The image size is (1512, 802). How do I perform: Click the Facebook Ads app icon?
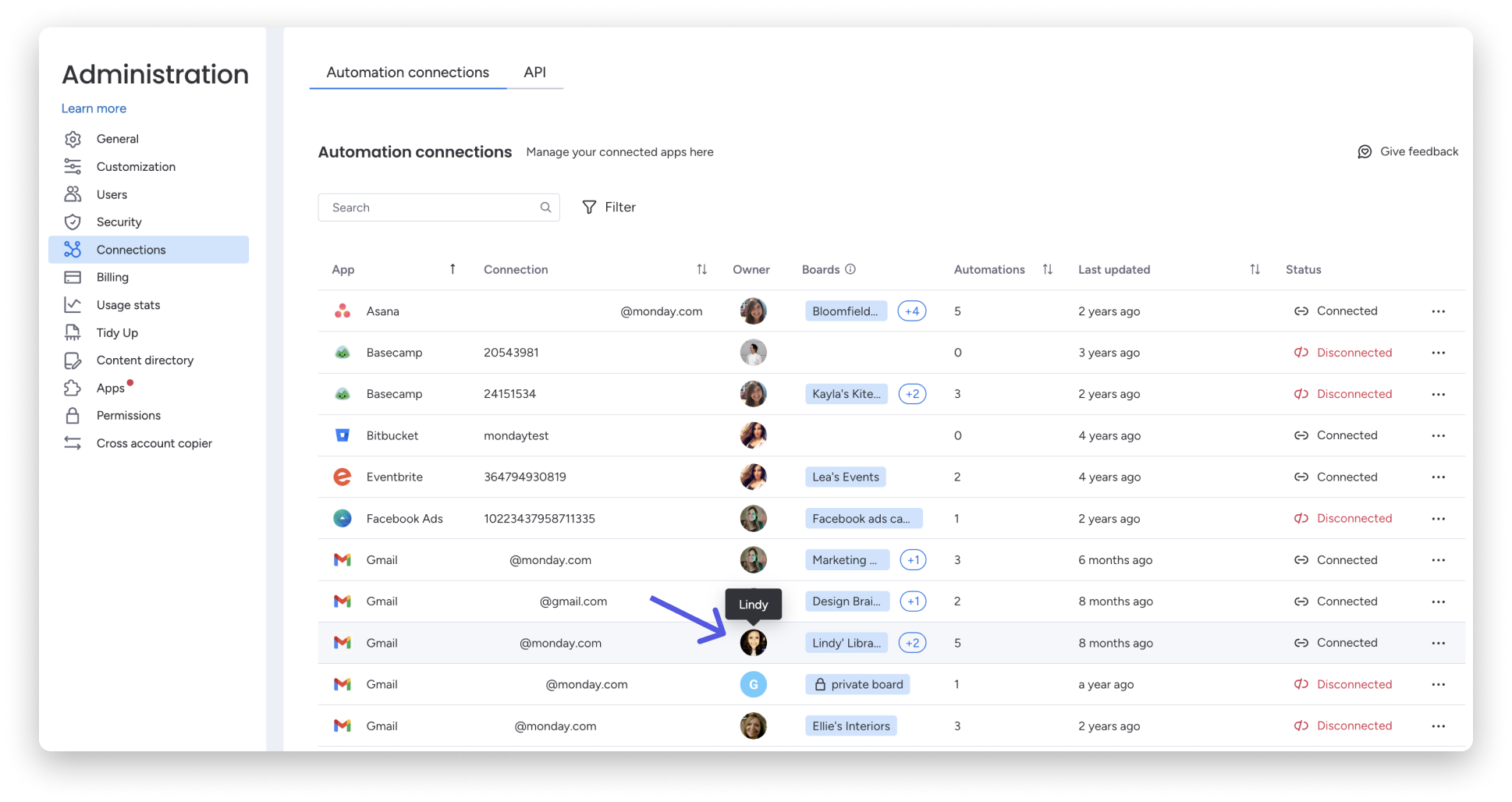[x=343, y=518]
